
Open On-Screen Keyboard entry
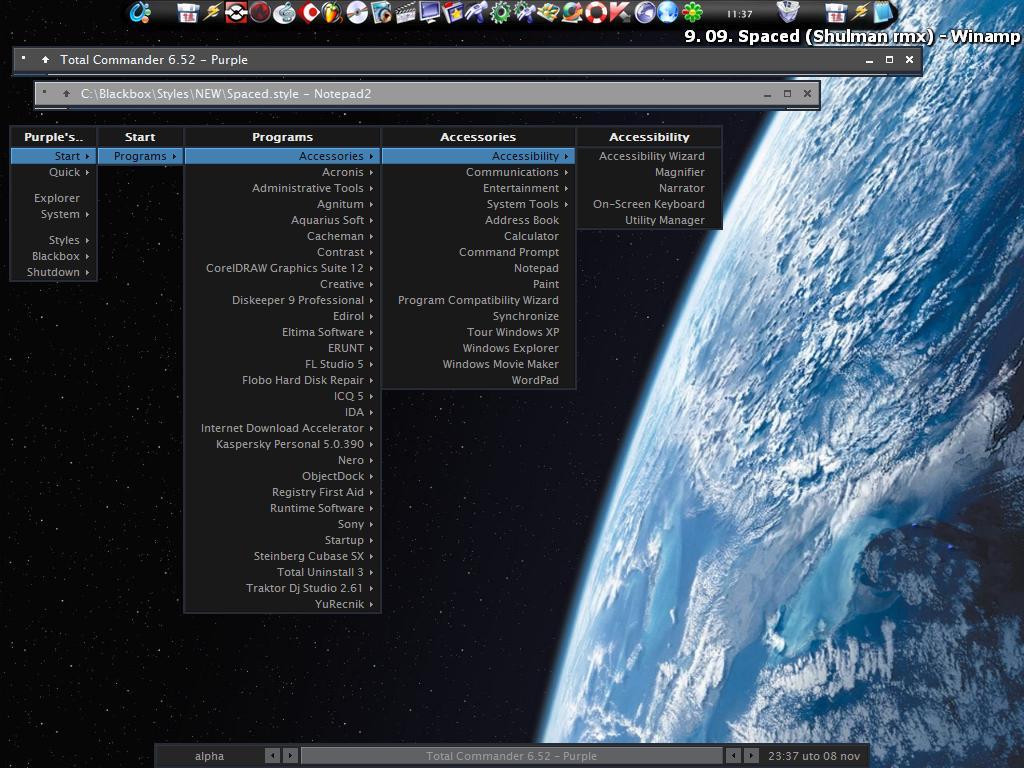pyautogui.click(x=649, y=204)
